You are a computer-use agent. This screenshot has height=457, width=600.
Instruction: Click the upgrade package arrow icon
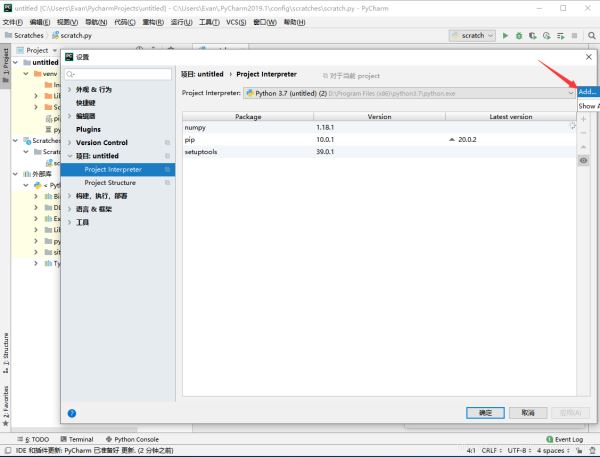click(x=584, y=147)
